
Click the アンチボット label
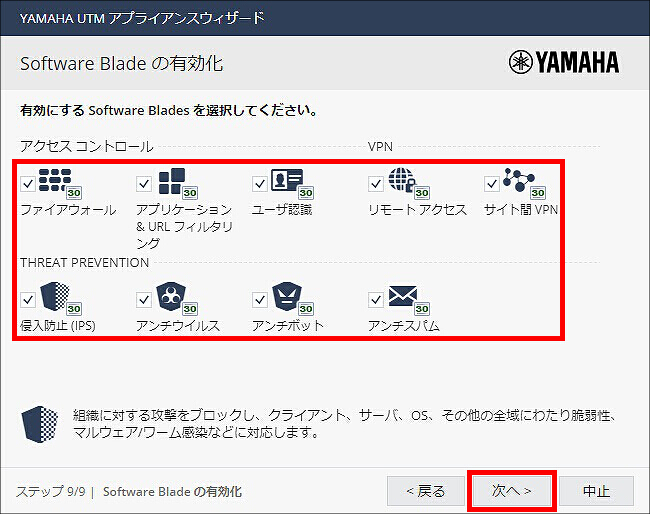288,326
